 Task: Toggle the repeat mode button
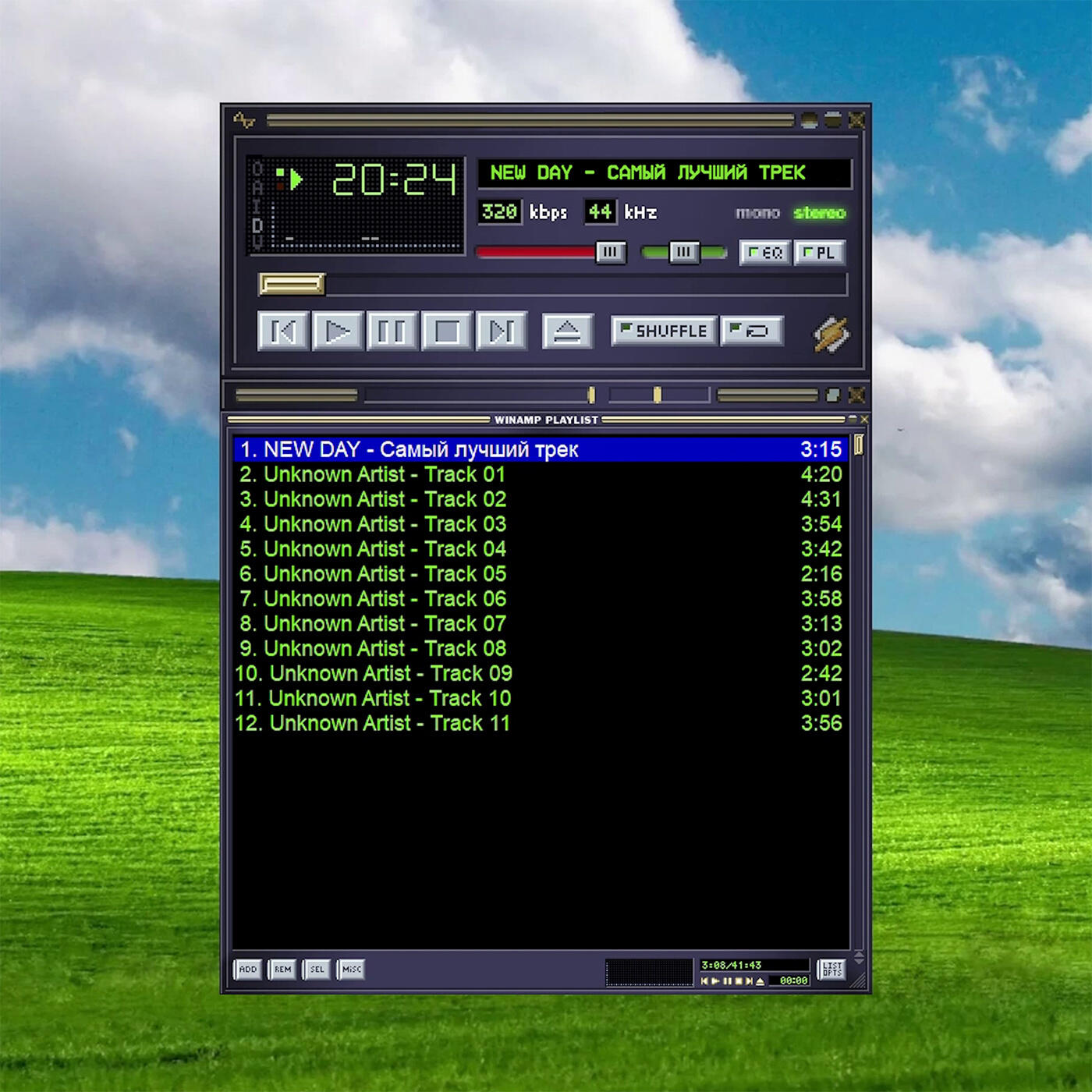(x=752, y=331)
